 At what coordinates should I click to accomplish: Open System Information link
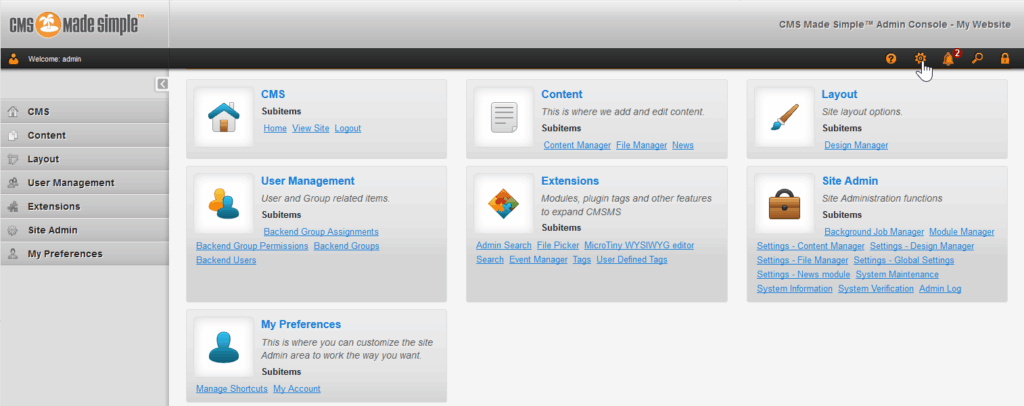tap(795, 289)
